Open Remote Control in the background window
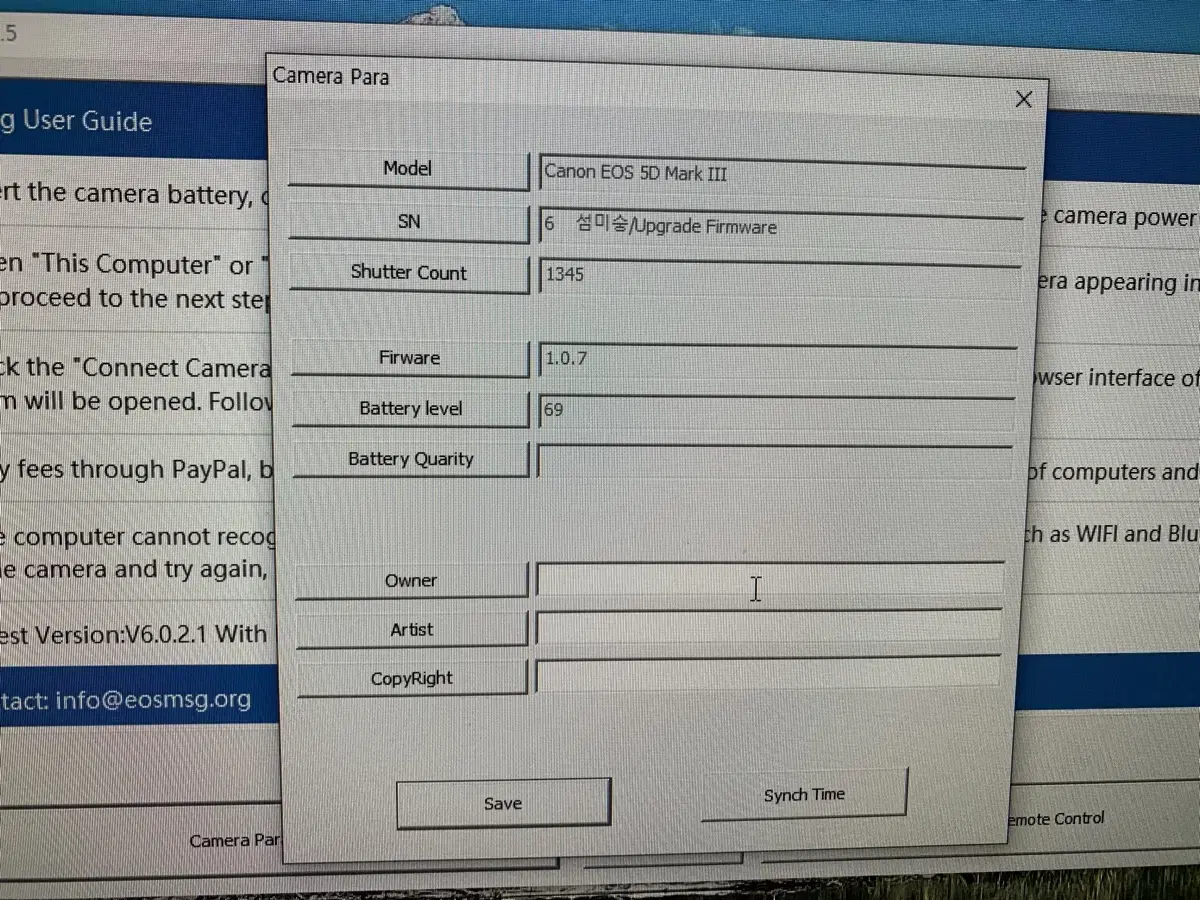Viewport: 1200px width, 900px height. pyautogui.click(x=1055, y=819)
